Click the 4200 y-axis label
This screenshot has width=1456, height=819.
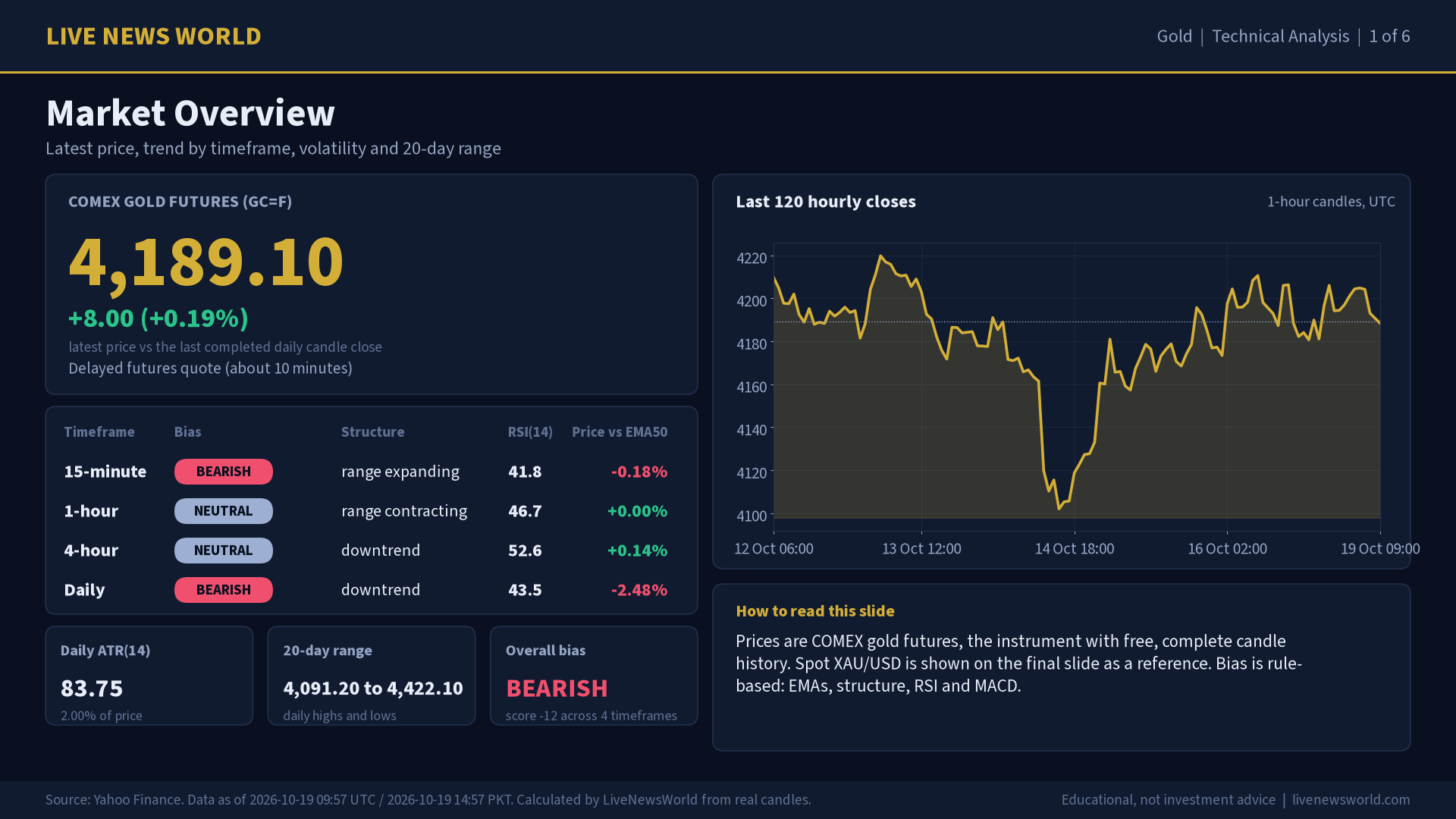pos(752,301)
